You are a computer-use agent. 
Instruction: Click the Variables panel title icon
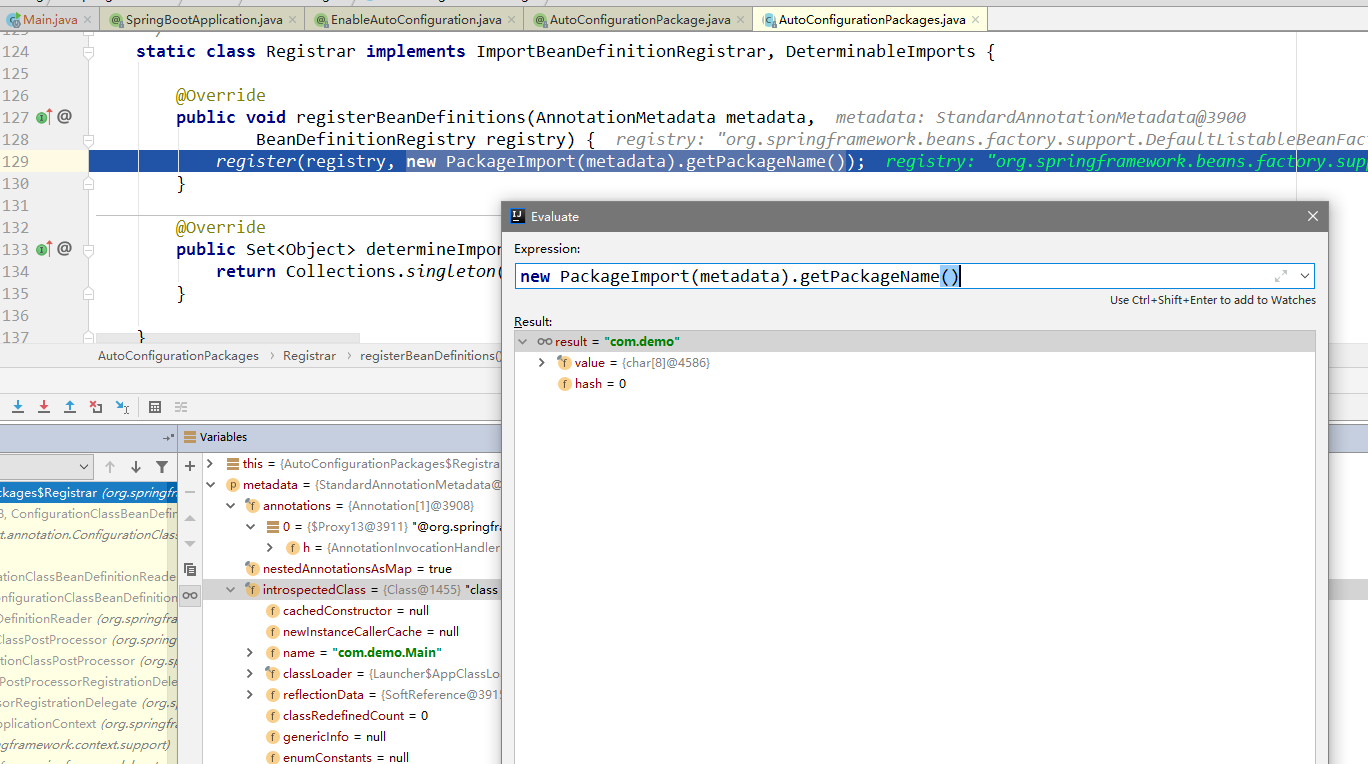(190, 437)
